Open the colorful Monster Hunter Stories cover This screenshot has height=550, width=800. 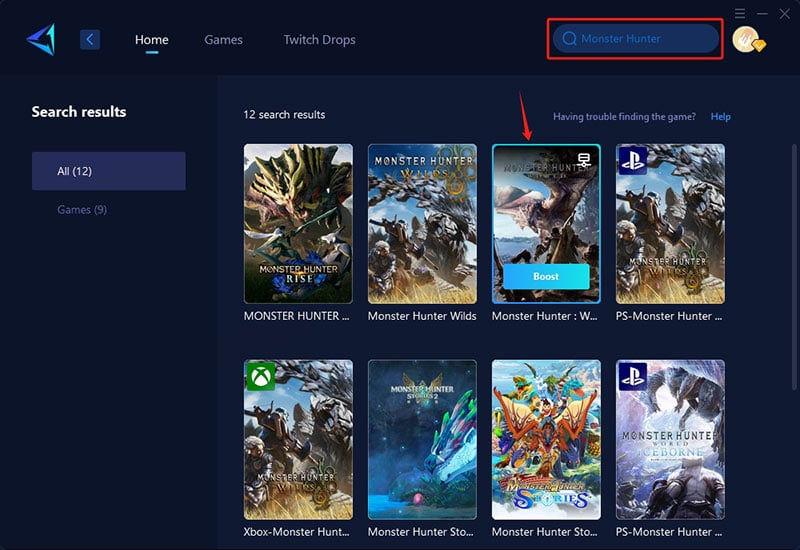[546, 440]
